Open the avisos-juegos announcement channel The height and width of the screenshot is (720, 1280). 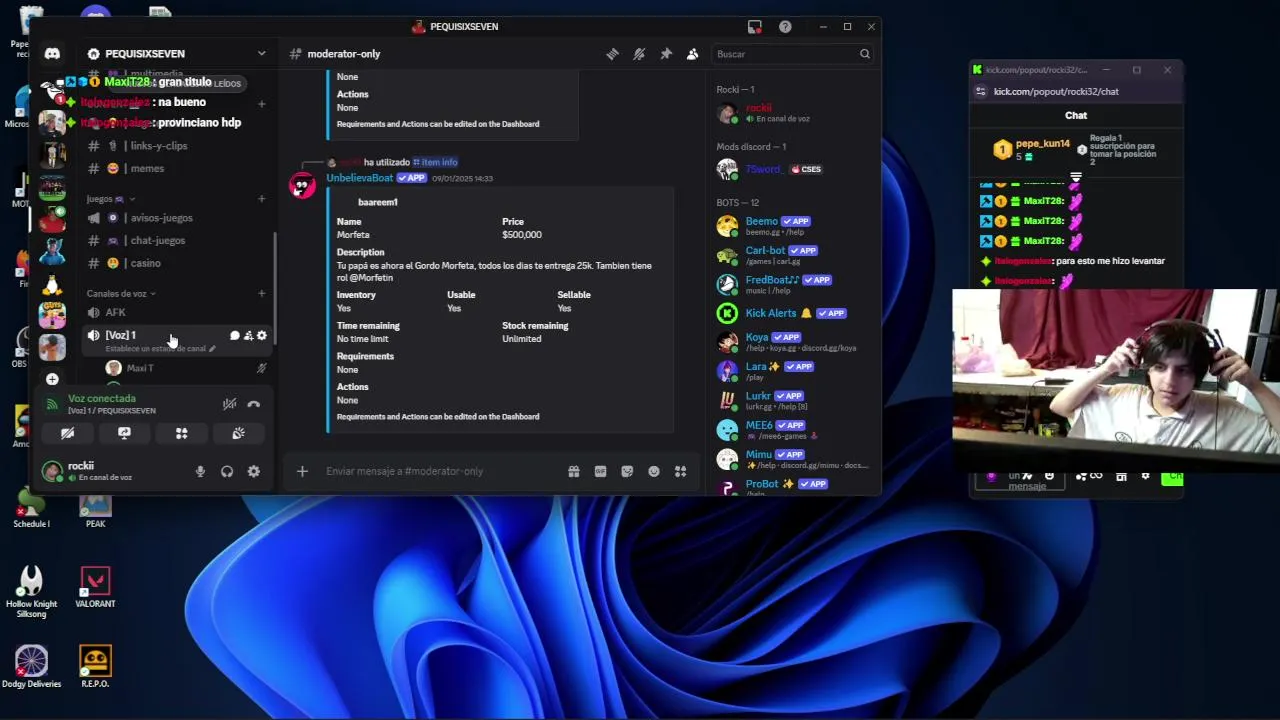160,218
